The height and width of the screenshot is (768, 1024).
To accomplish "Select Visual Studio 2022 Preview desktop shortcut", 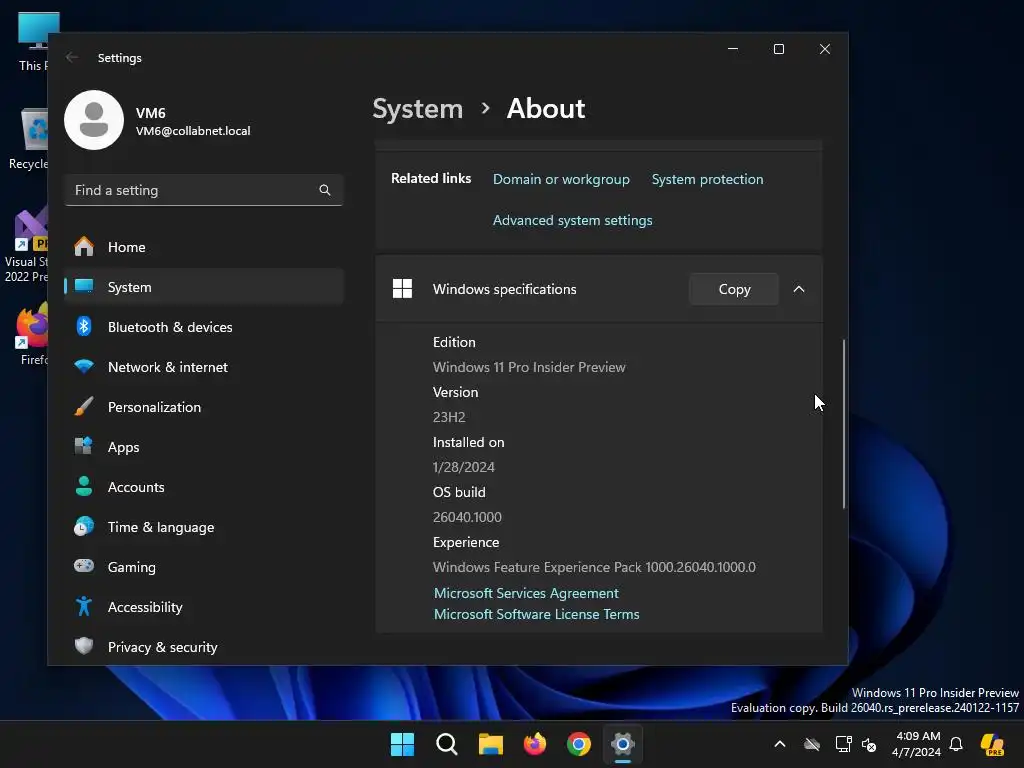I will point(27,245).
